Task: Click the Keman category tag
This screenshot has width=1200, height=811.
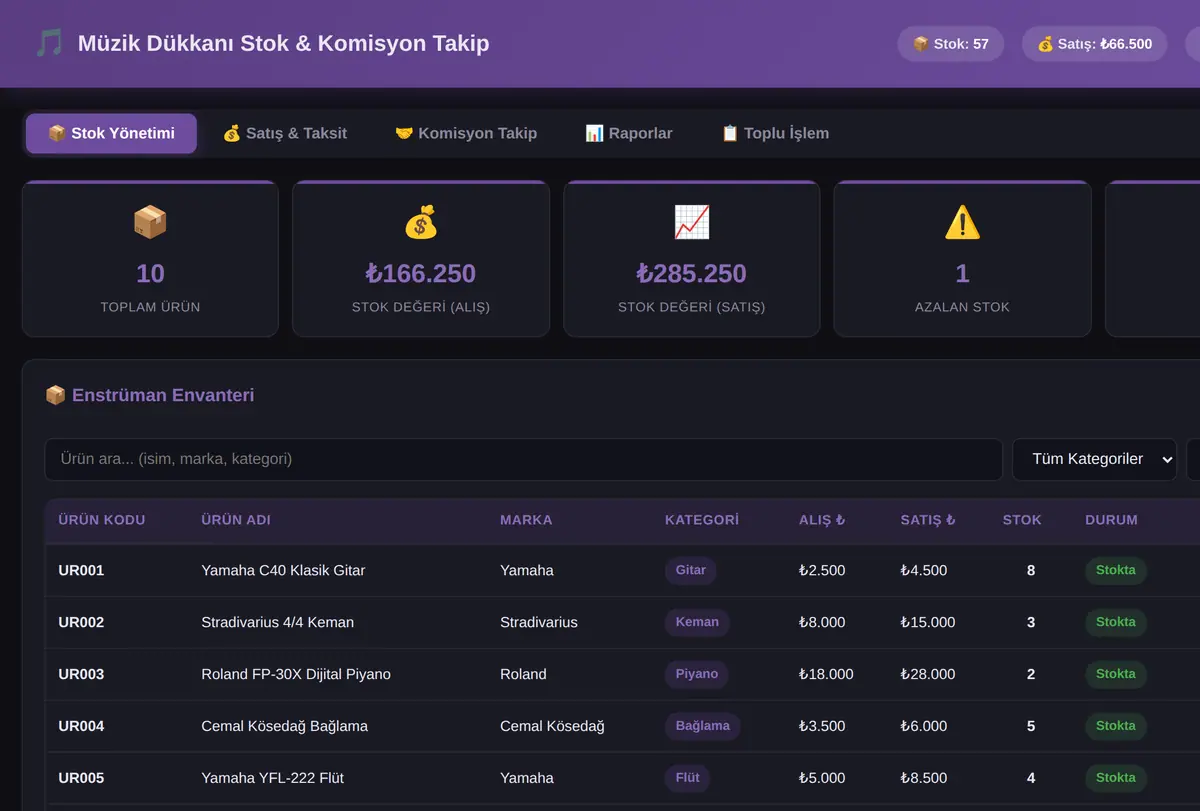Action: point(697,622)
